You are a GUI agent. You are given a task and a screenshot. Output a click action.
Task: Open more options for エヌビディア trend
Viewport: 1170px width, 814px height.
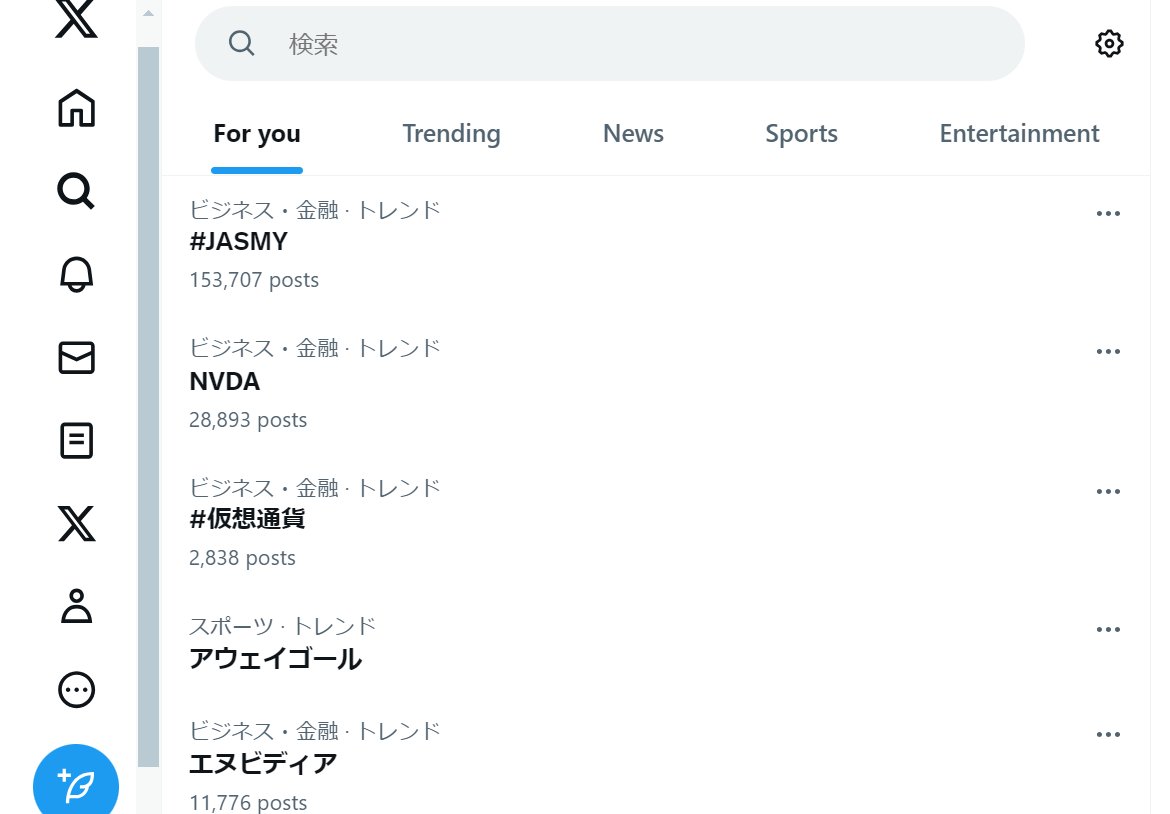point(1108,735)
